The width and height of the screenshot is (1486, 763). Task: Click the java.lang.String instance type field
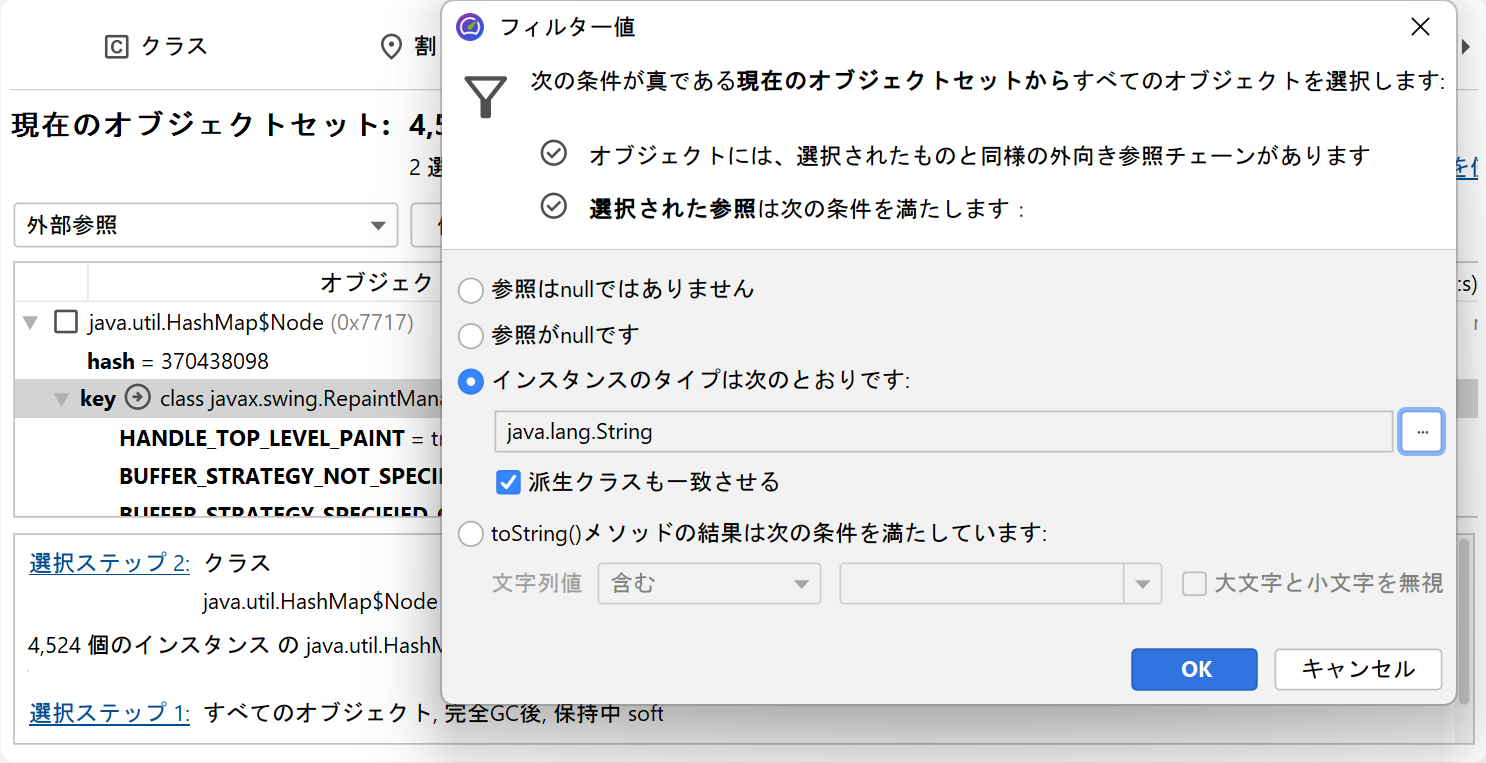(x=943, y=432)
